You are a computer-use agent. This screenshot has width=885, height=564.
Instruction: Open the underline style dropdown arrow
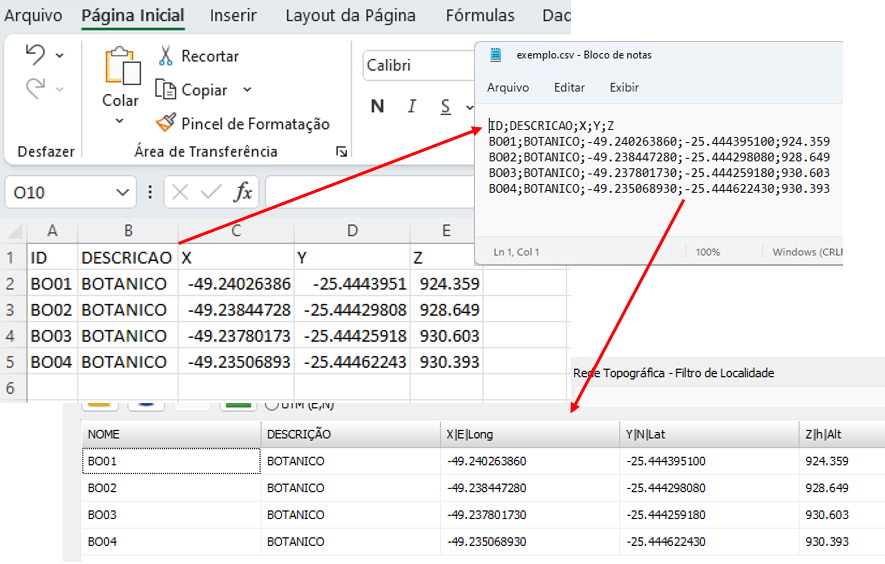point(469,107)
